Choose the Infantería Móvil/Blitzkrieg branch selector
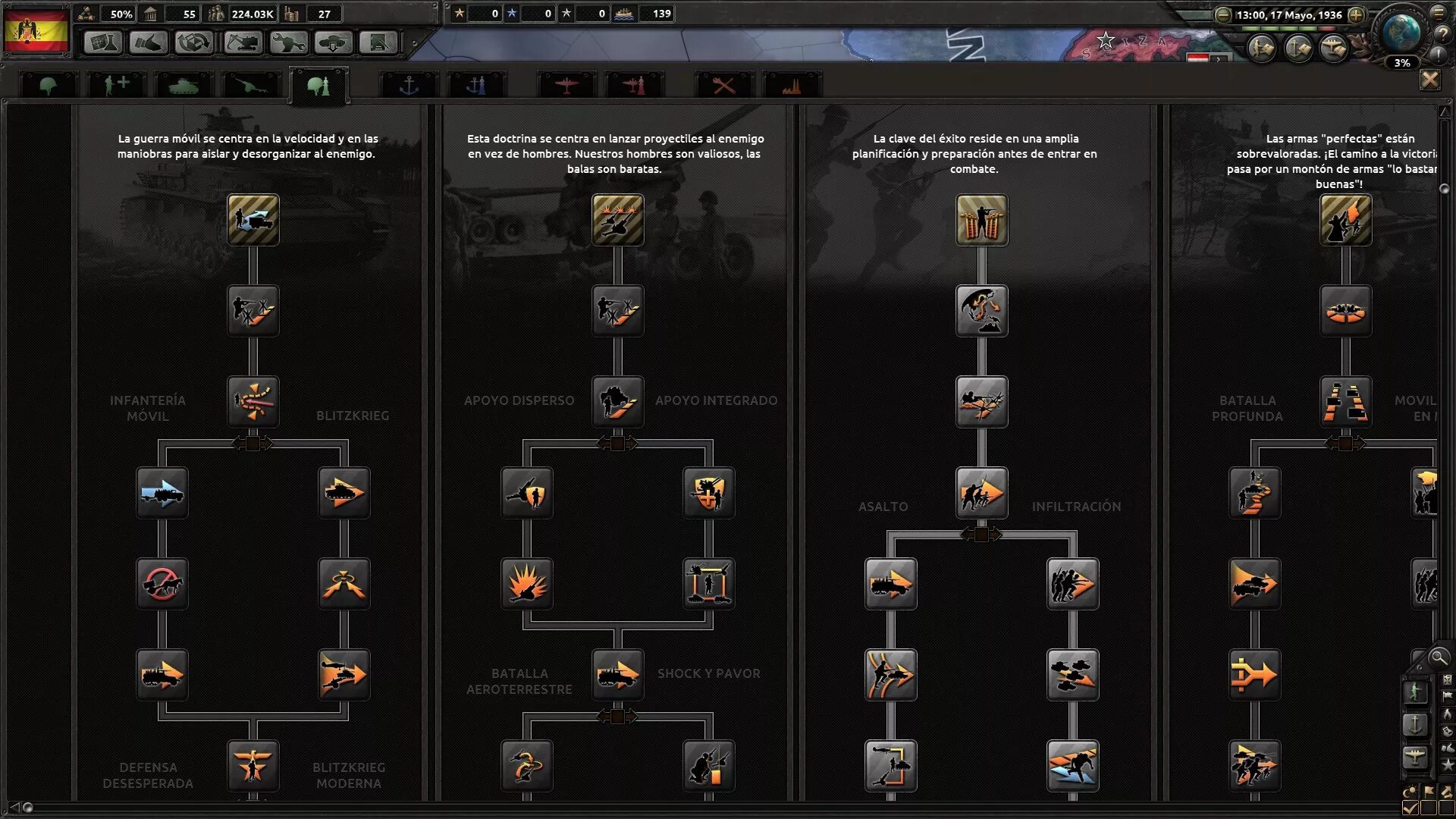This screenshot has height=819, width=1456. click(x=253, y=444)
